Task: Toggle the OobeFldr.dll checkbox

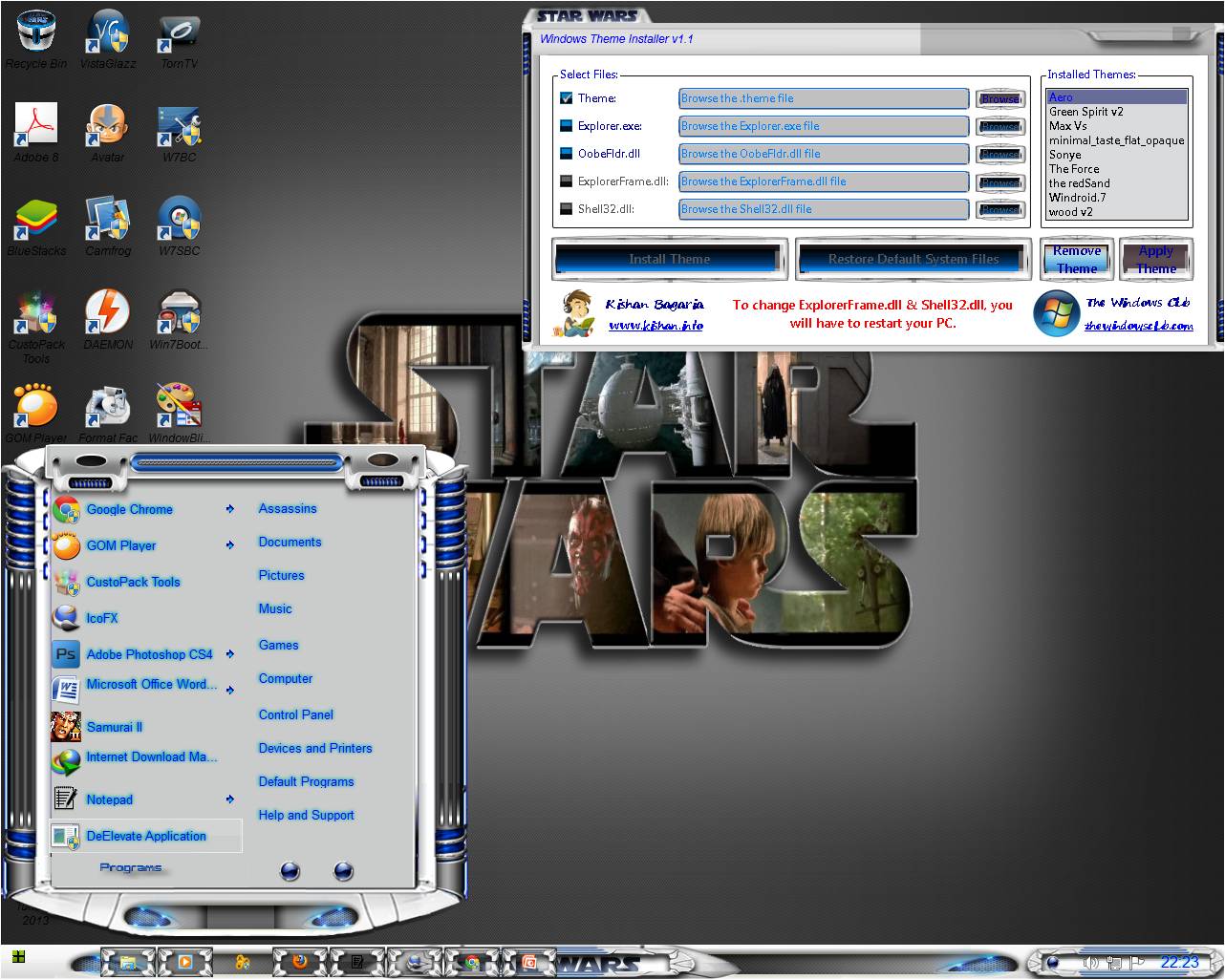Action: pyautogui.click(x=566, y=153)
